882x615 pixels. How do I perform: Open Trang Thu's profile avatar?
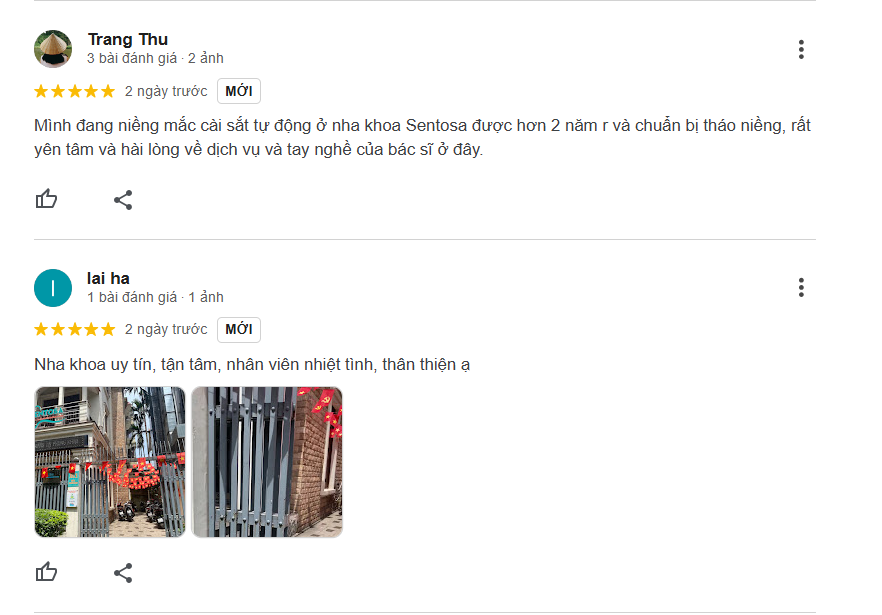[53, 49]
